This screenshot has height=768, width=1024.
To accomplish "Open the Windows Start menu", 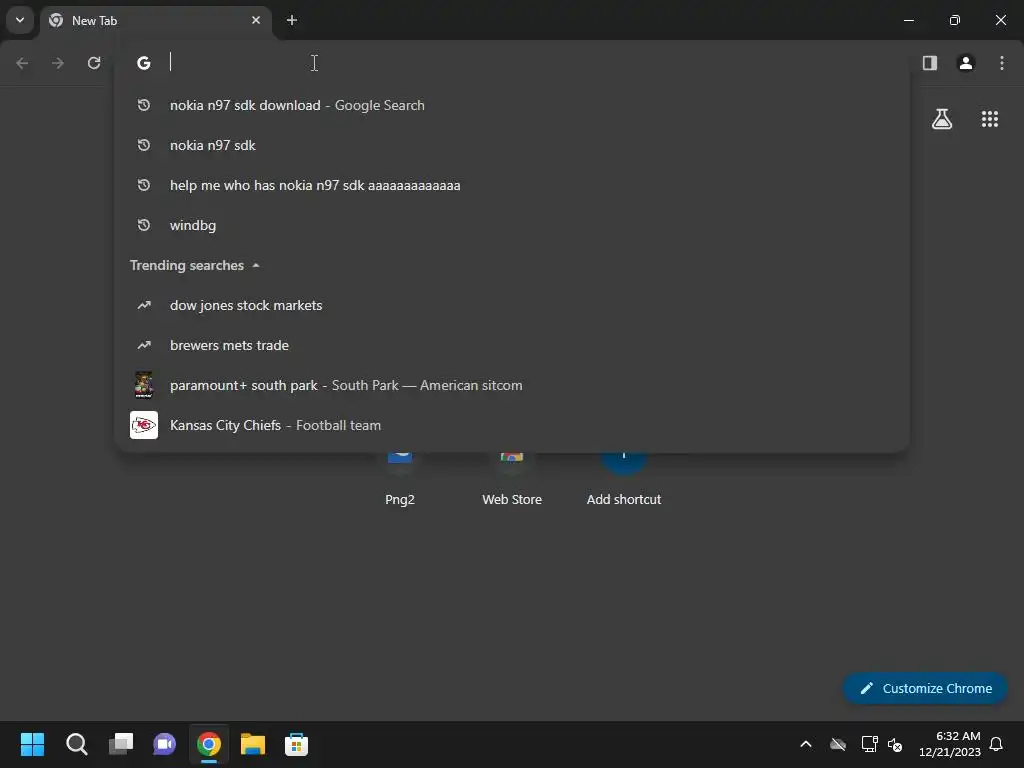I will tap(32, 744).
